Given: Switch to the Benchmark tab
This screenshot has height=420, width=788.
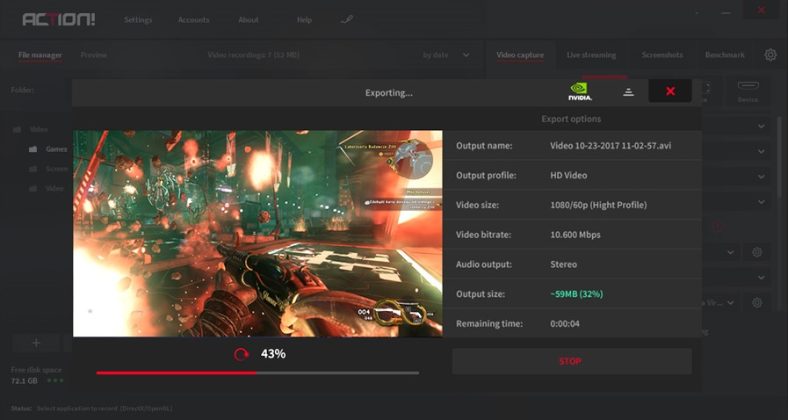Looking at the screenshot, I should click(725, 55).
